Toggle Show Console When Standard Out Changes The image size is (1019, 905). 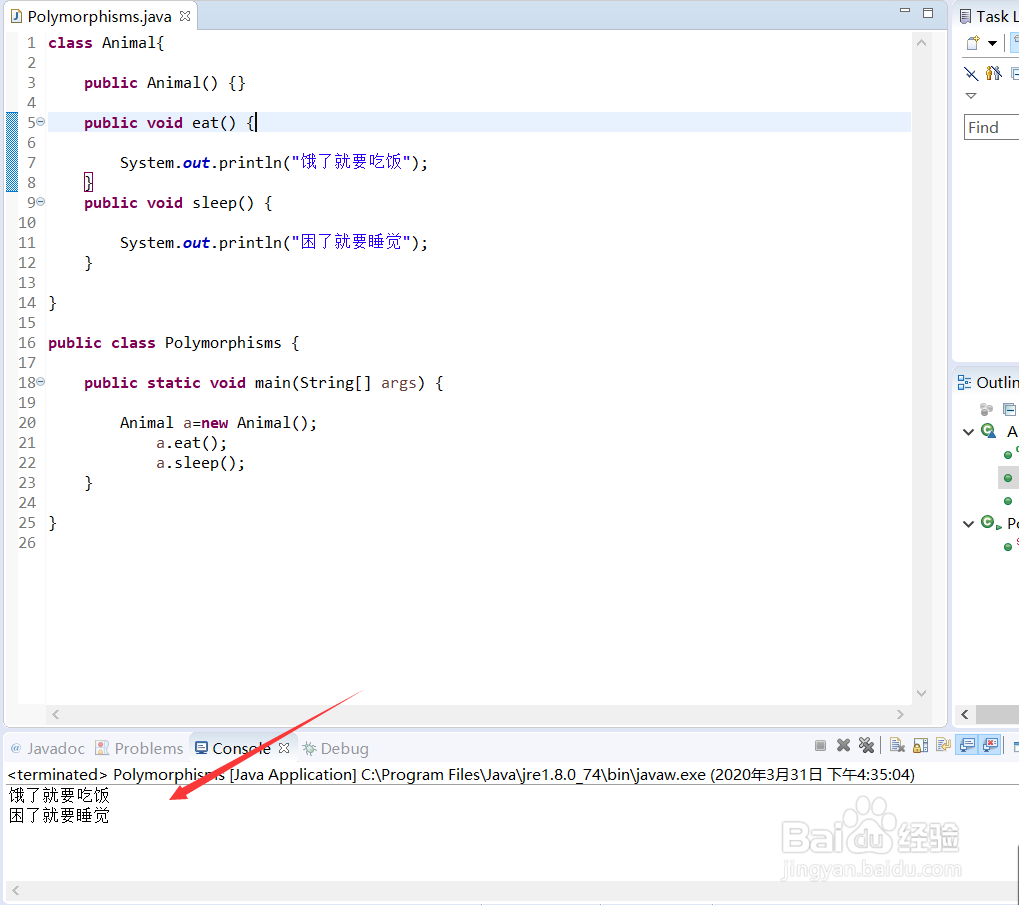point(968,746)
